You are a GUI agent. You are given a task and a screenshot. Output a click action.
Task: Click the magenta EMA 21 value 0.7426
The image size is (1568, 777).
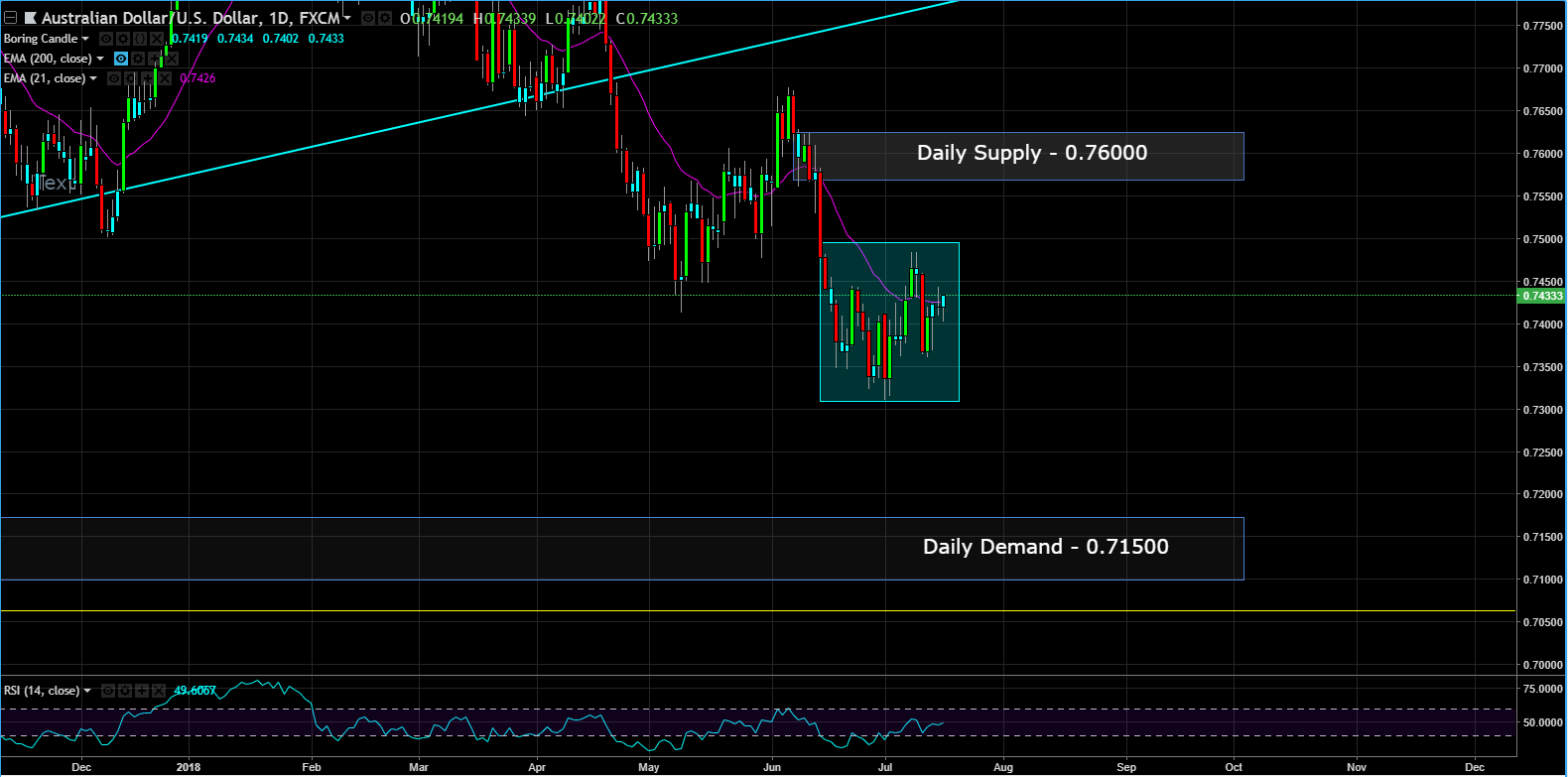197,78
